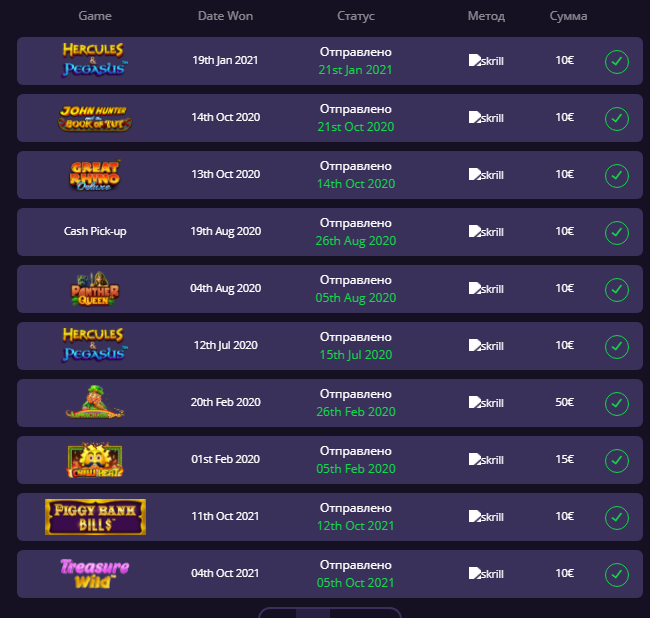Click the sent date 26th Feb 2020
Viewport: 650px width, 618px height.
pyautogui.click(x=356, y=412)
